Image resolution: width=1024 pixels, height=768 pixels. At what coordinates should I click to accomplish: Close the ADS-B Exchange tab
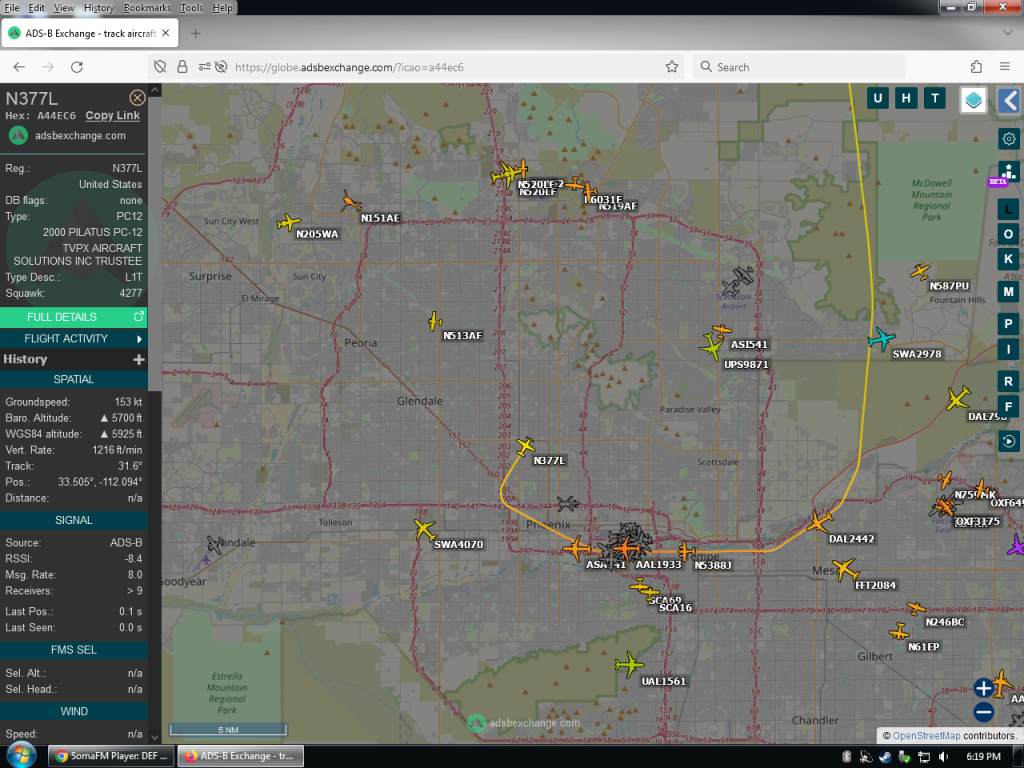click(x=166, y=33)
